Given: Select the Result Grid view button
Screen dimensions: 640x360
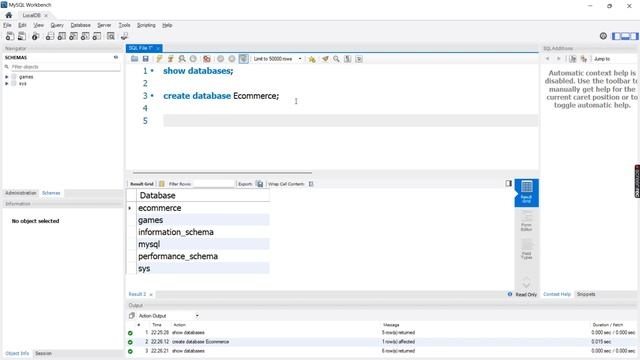Looking at the screenshot, I should click(x=527, y=193).
